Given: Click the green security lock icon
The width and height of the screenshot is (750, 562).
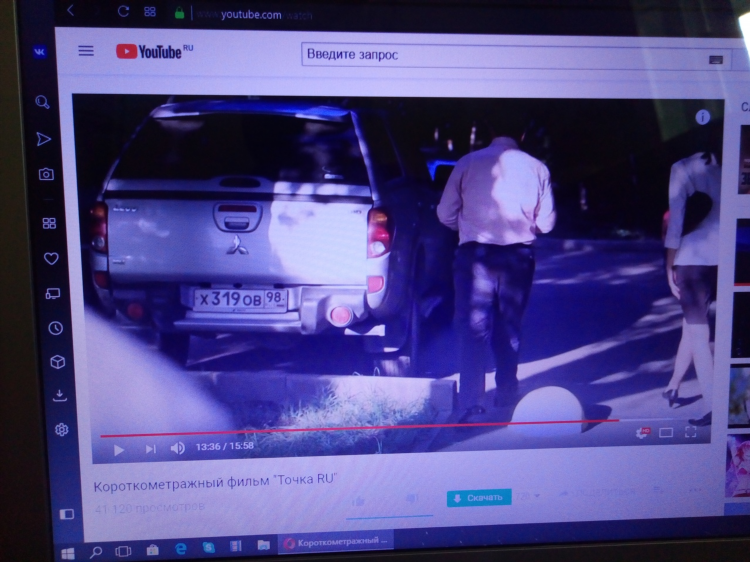Looking at the screenshot, I should [179, 13].
